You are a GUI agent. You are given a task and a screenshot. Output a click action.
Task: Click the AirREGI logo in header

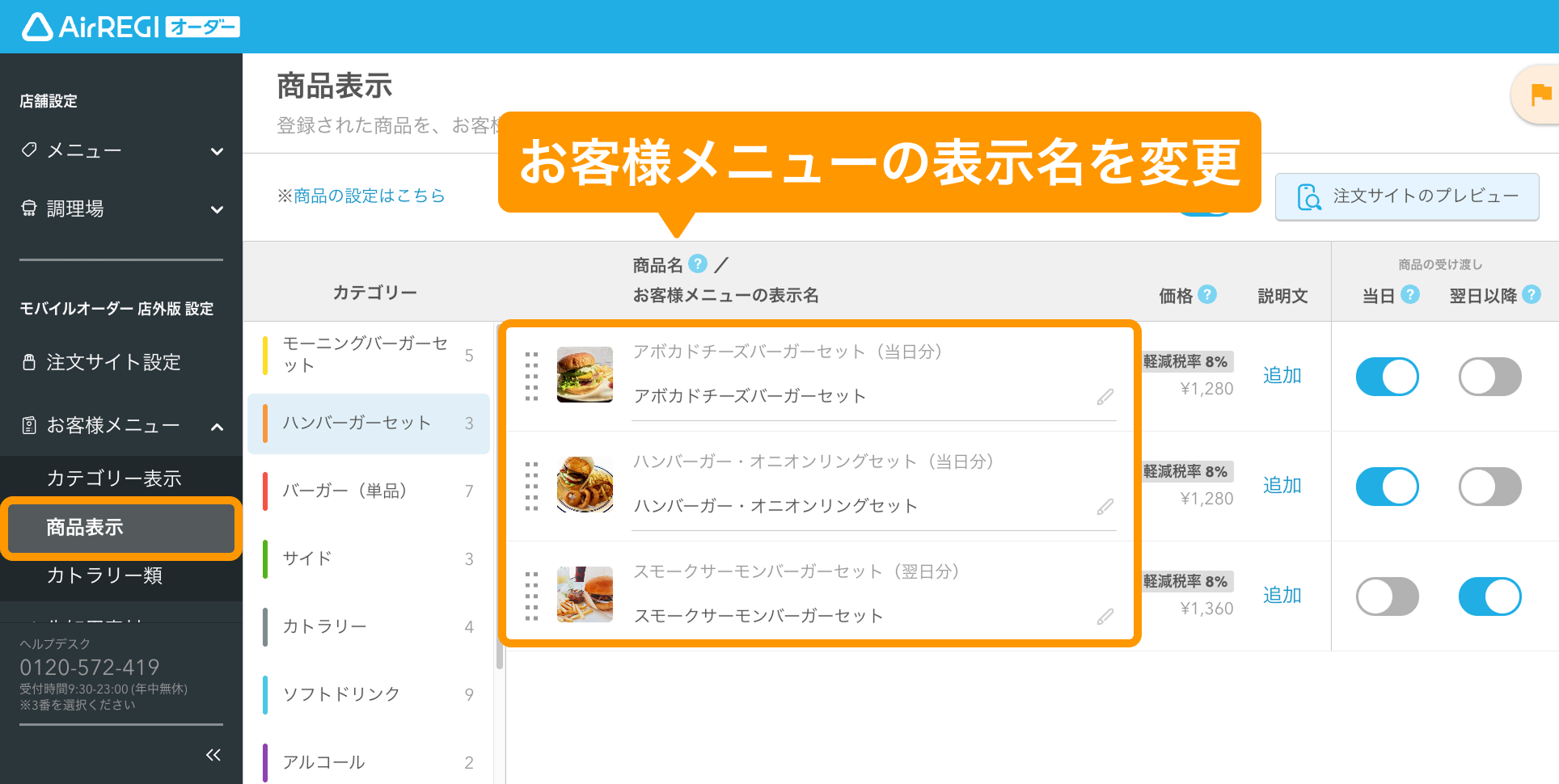[131, 27]
